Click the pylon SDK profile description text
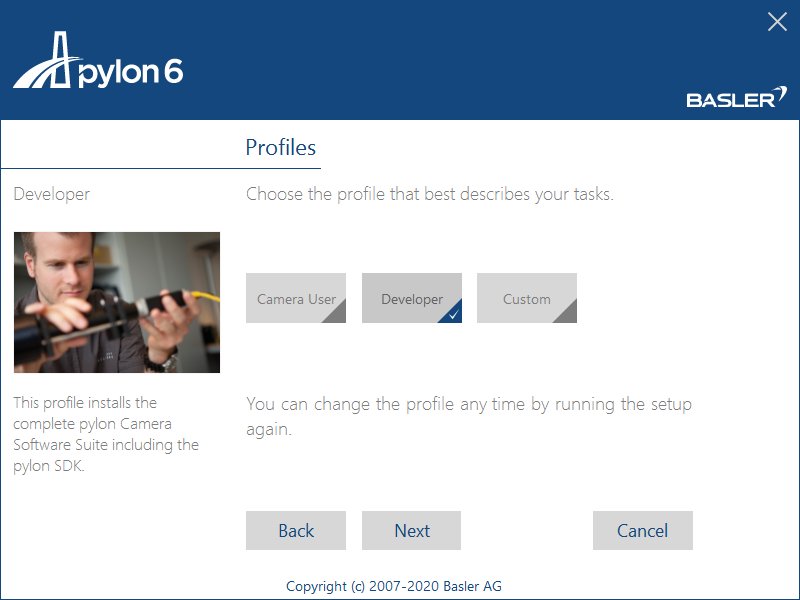 106,434
